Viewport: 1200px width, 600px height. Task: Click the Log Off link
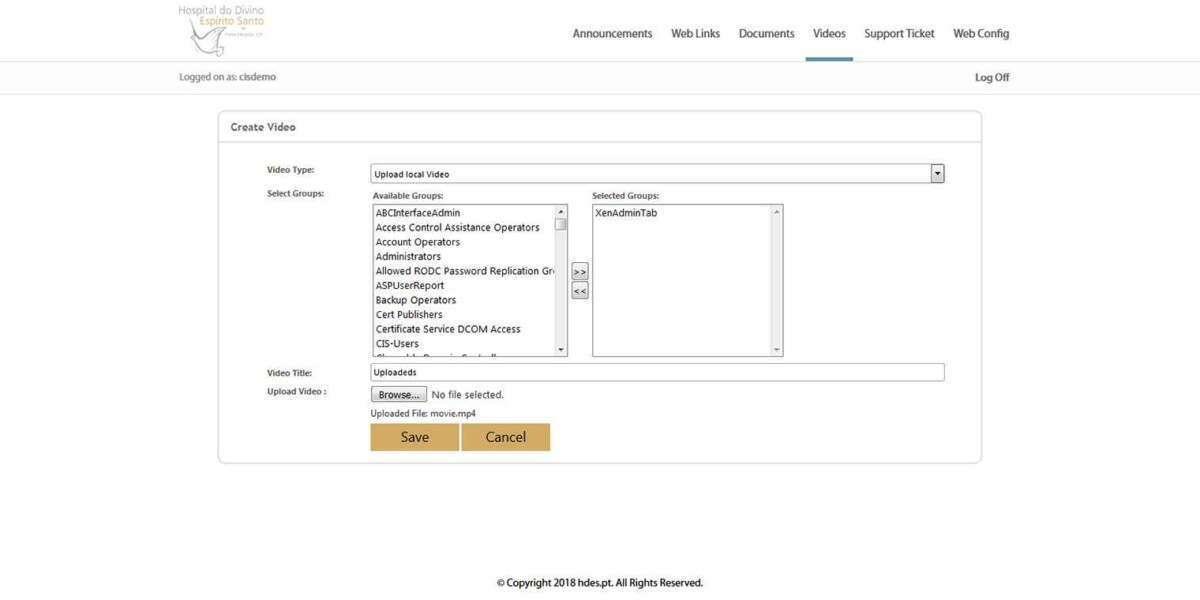[992, 77]
